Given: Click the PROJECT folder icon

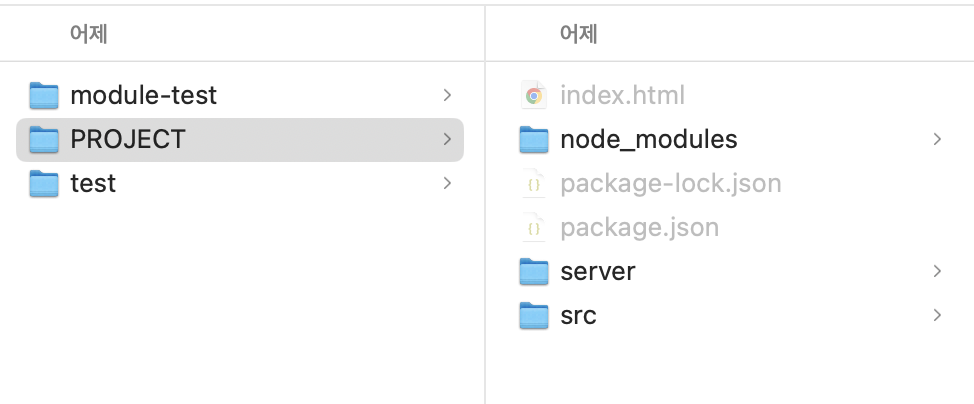Looking at the screenshot, I should point(43,139).
